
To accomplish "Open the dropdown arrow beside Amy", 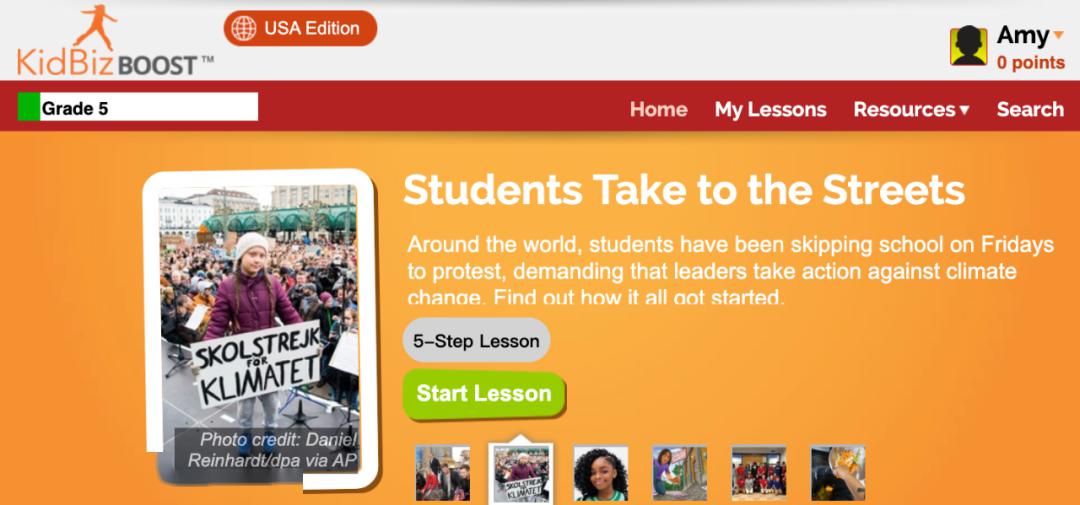I will click(x=1059, y=34).
